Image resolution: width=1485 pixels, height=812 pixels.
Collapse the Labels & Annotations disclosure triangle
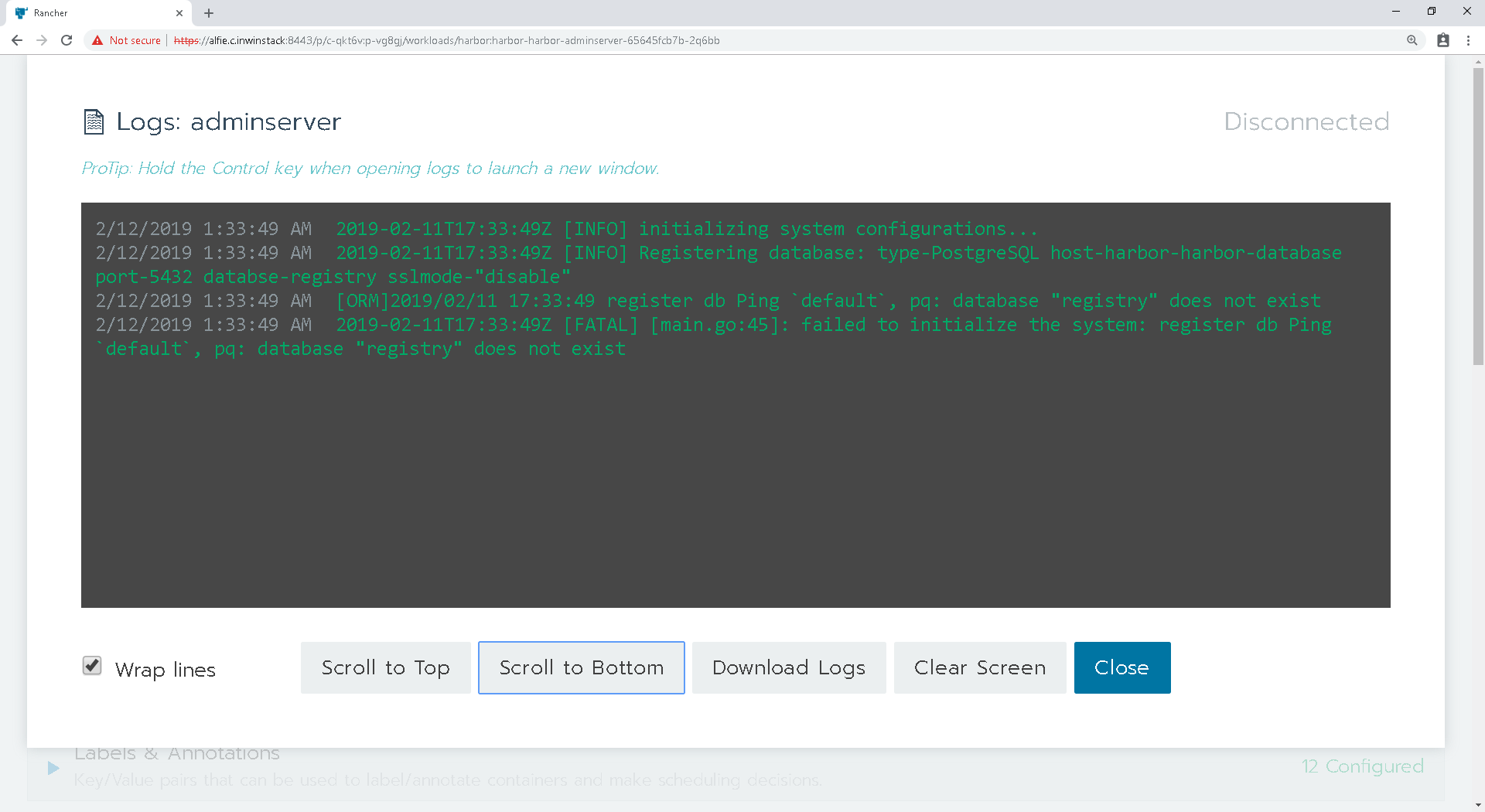point(53,768)
